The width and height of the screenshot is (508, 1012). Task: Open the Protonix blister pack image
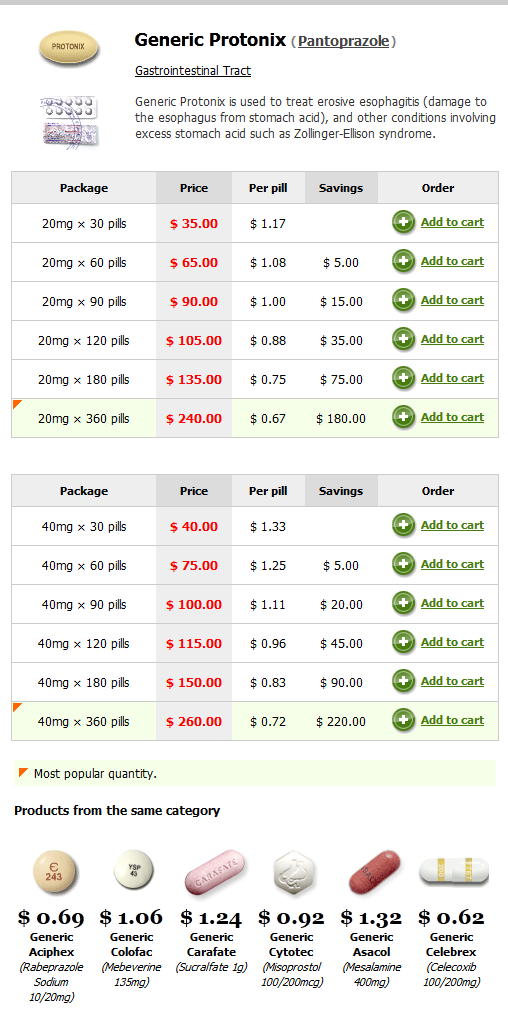click(x=68, y=121)
